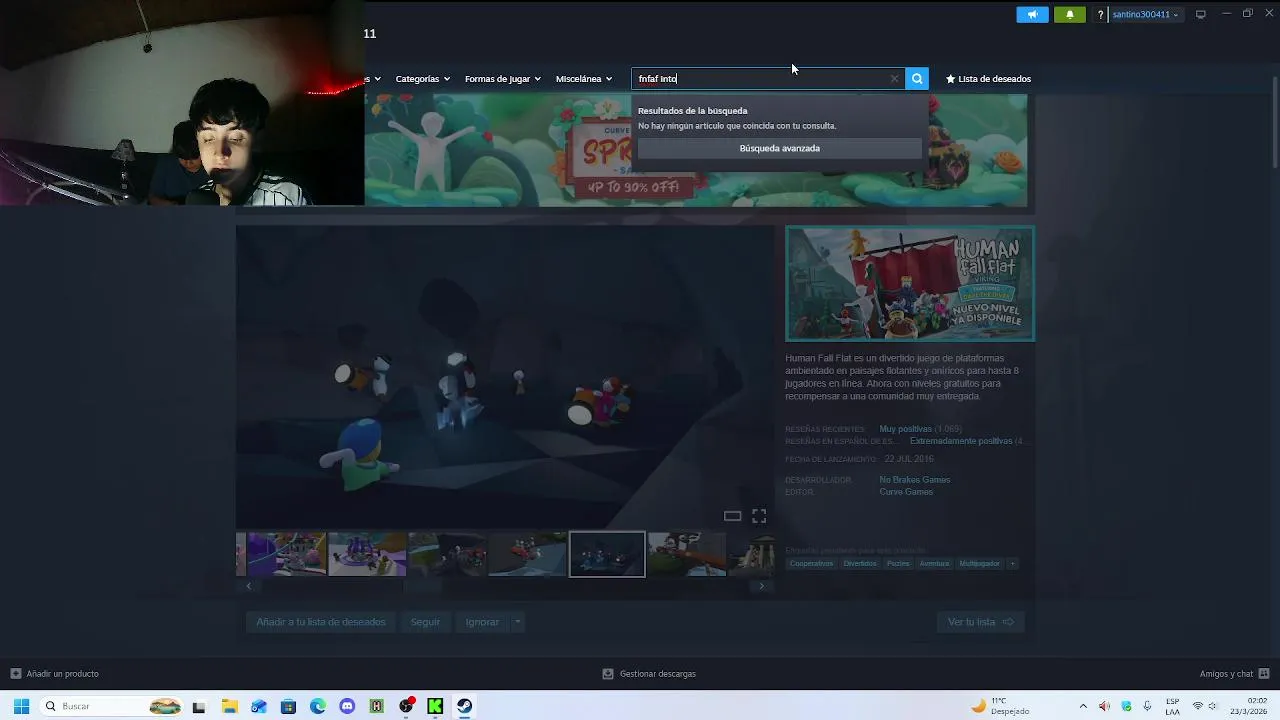The width and height of the screenshot is (1280, 720).
Task: Open Búsqueda avanzada from search results
Action: [779, 148]
